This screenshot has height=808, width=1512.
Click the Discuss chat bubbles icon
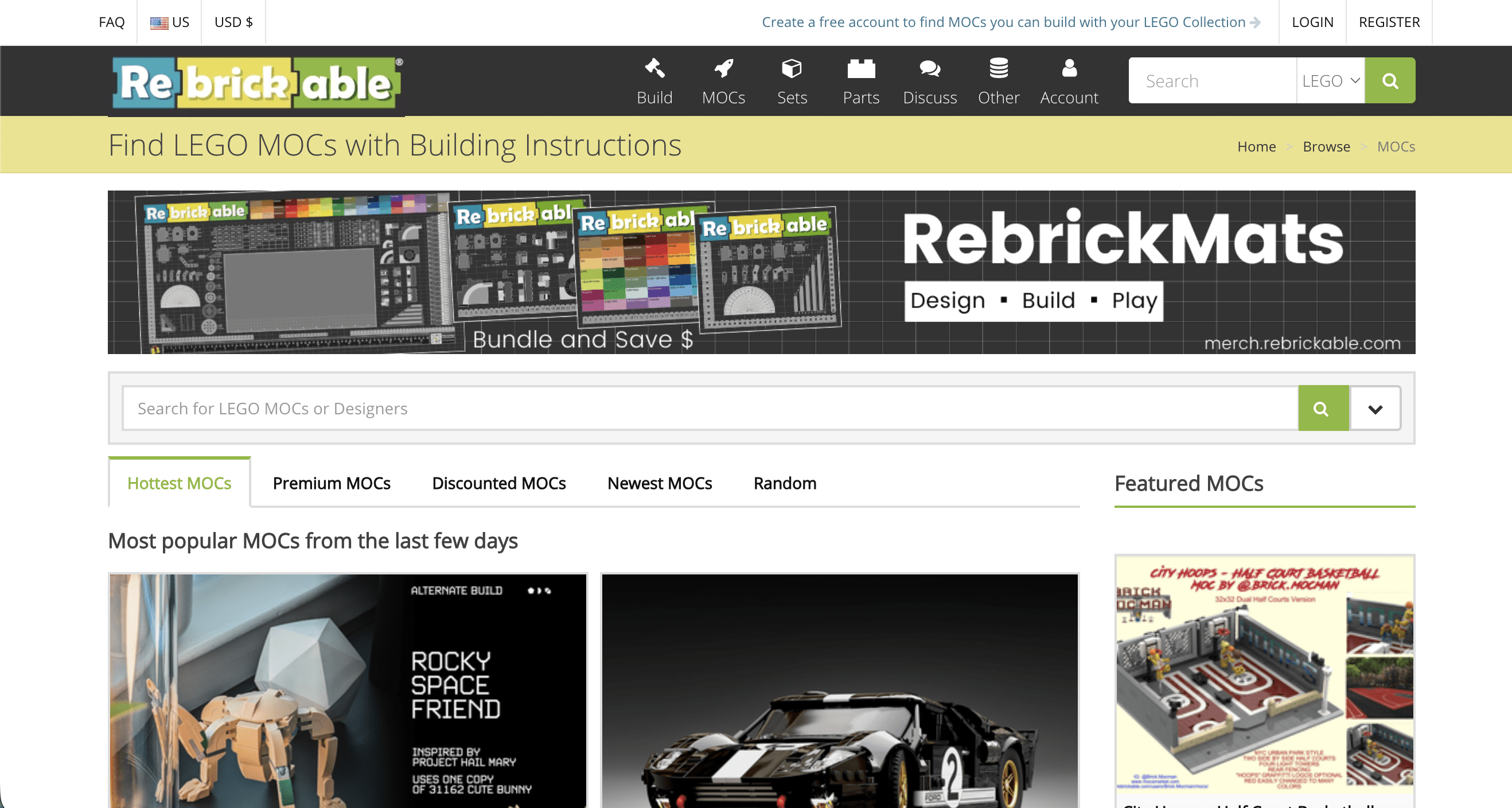point(930,69)
